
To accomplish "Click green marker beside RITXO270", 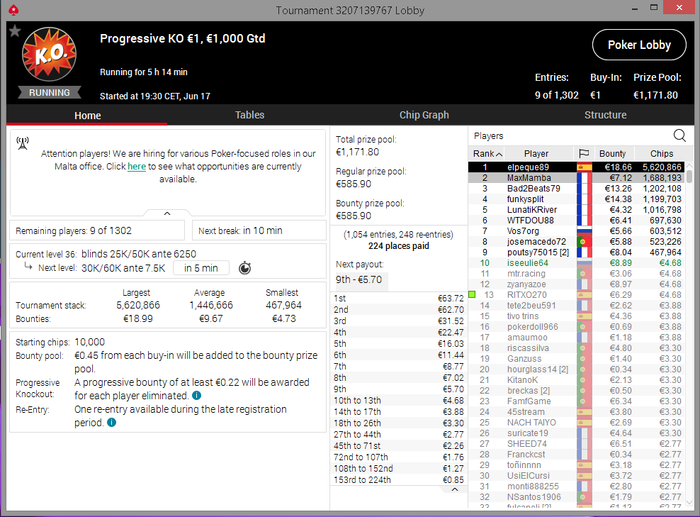I will 472,294.
